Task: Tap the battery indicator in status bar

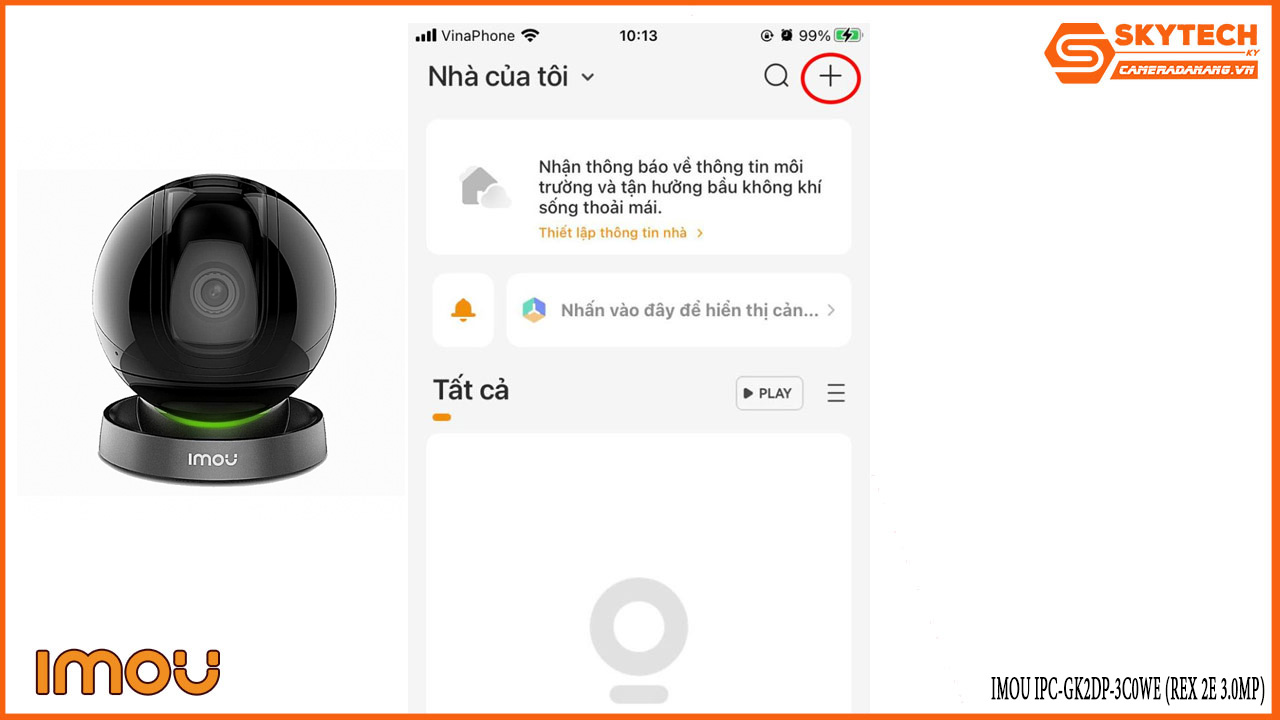Action: point(848,35)
